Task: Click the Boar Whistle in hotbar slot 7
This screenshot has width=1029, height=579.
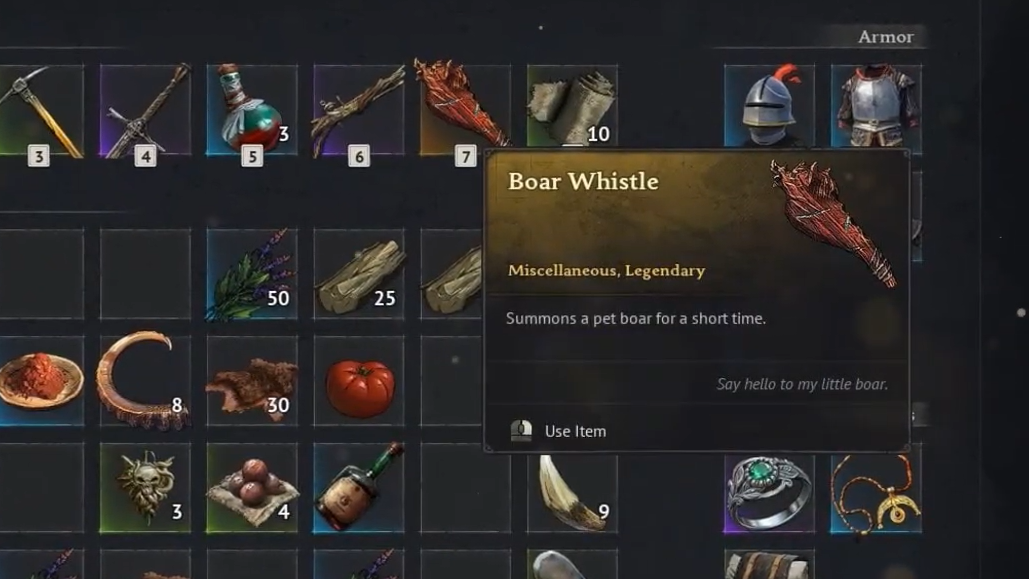Action: 465,108
